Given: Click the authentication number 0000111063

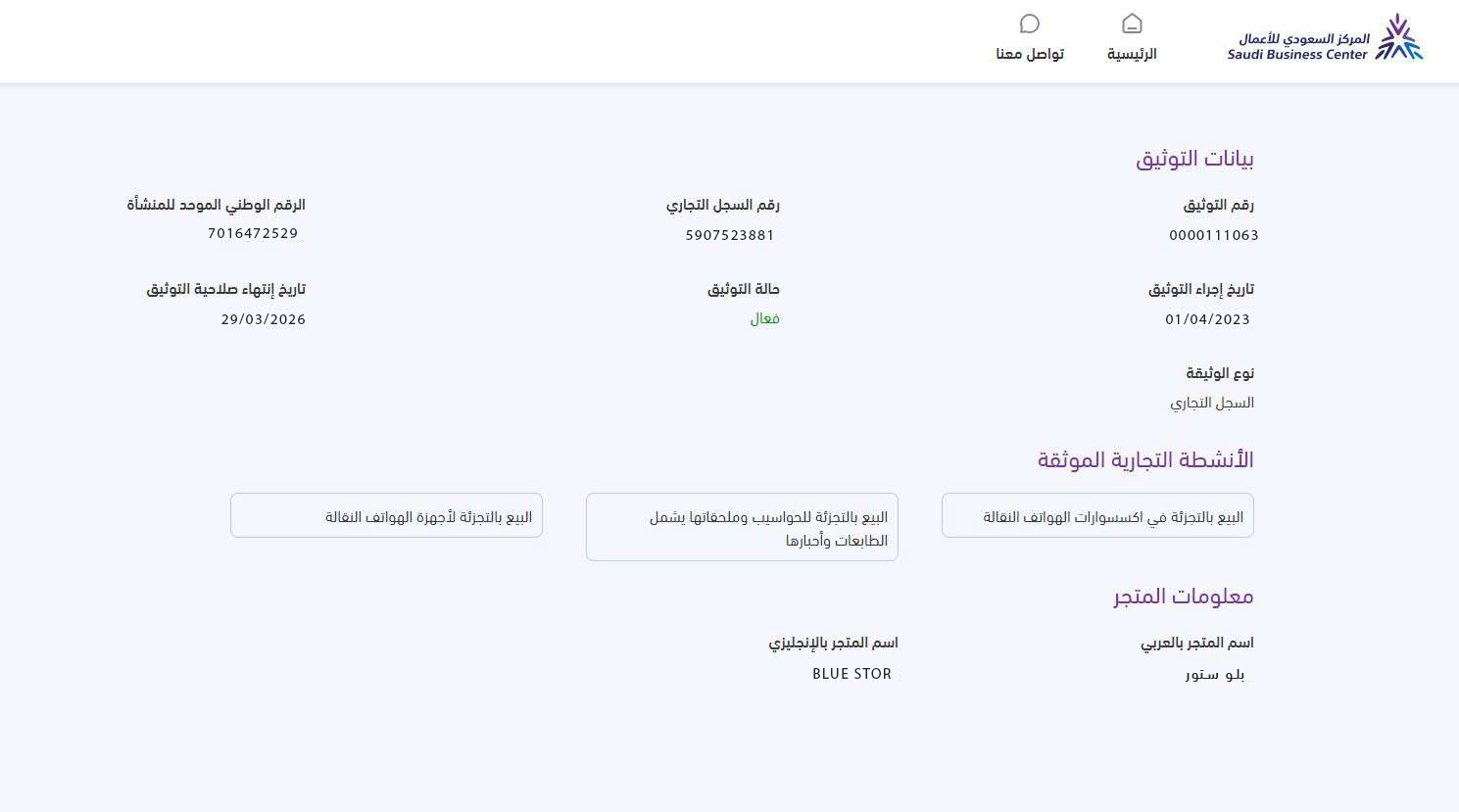Looking at the screenshot, I should 1213,235.
